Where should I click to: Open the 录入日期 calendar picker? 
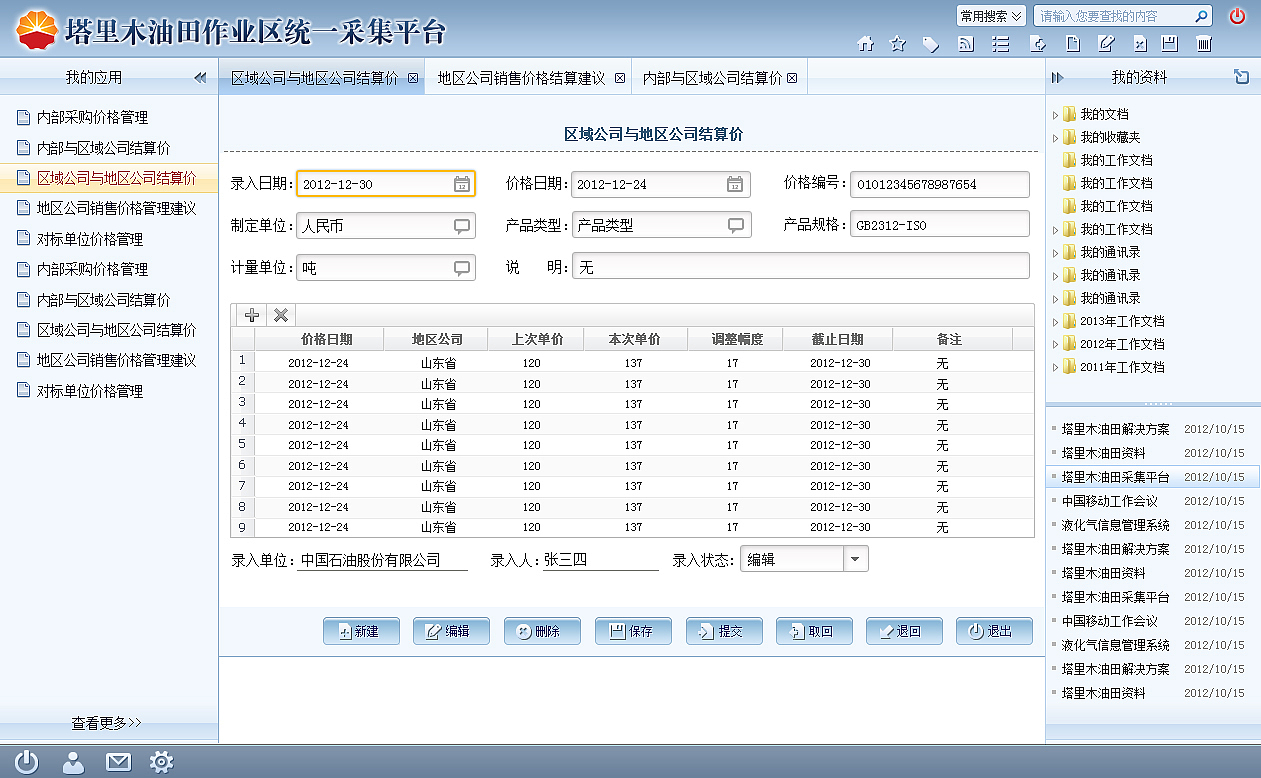tap(461, 184)
